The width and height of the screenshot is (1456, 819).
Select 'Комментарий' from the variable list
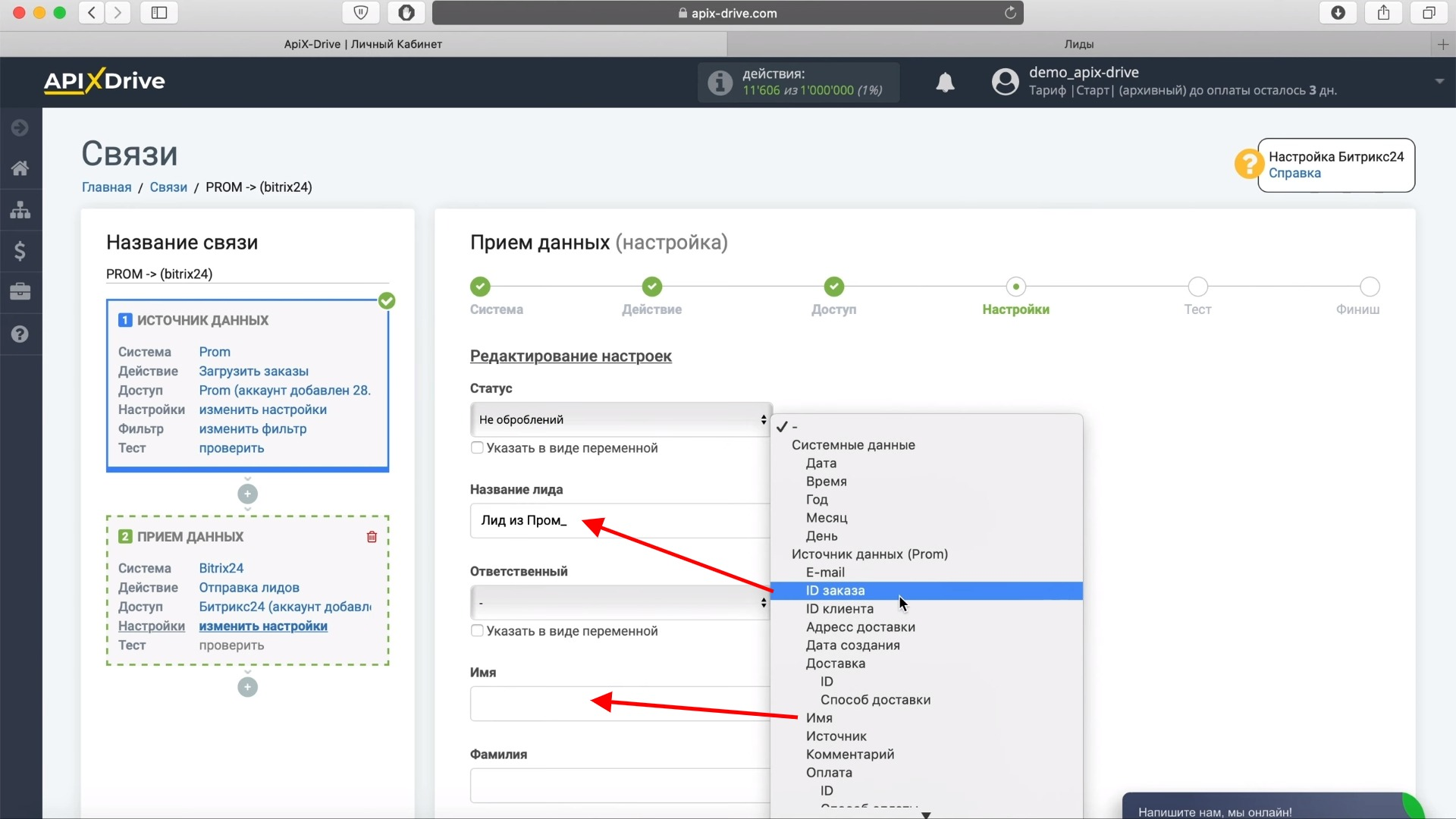tap(927, 755)
